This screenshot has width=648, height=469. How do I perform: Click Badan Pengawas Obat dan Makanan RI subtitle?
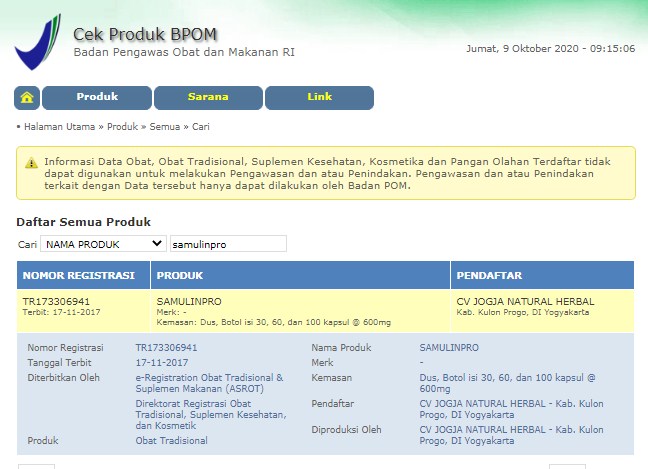point(184,52)
